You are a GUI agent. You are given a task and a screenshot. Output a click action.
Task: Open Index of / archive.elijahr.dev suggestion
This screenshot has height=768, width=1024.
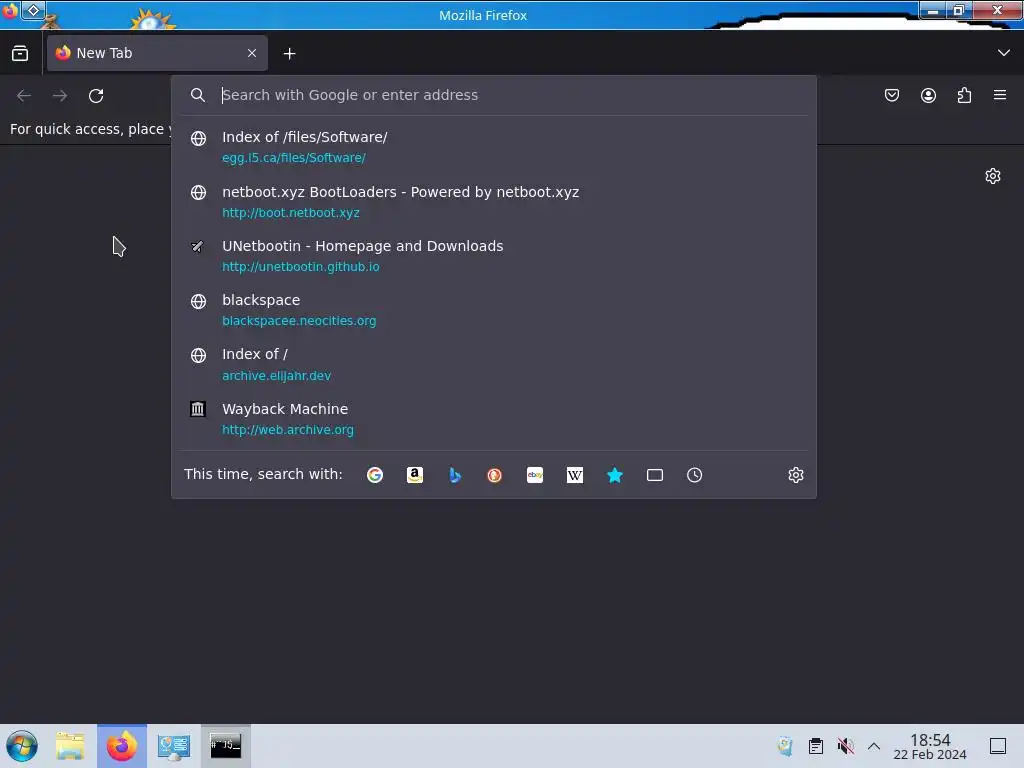494,364
